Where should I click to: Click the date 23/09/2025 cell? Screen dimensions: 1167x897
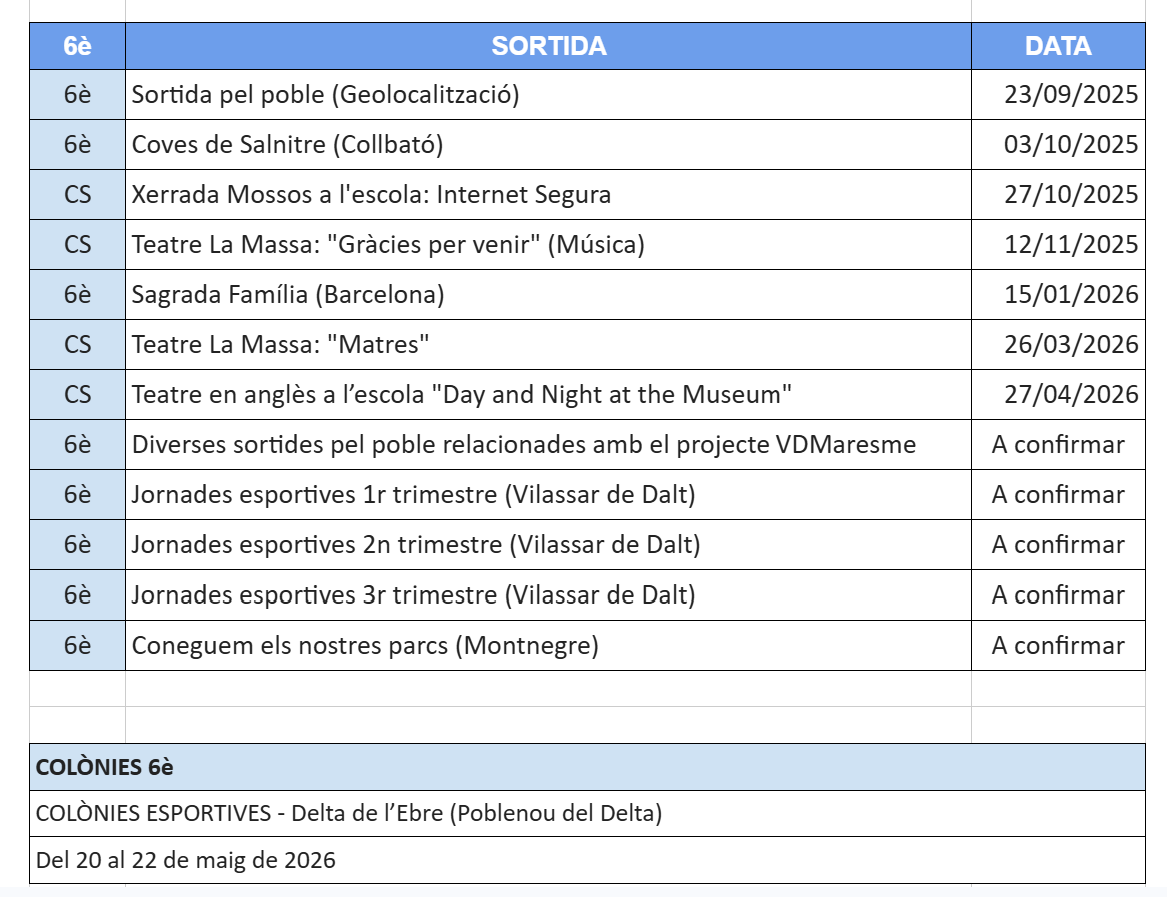[1058, 95]
